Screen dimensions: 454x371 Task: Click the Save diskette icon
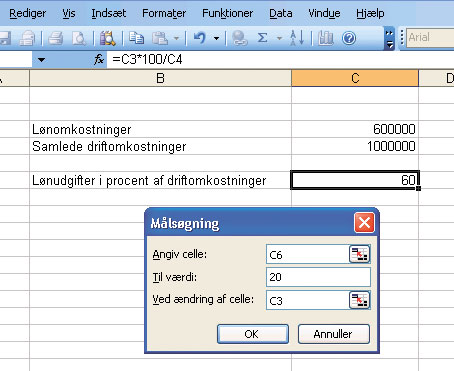(x=5, y=38)
